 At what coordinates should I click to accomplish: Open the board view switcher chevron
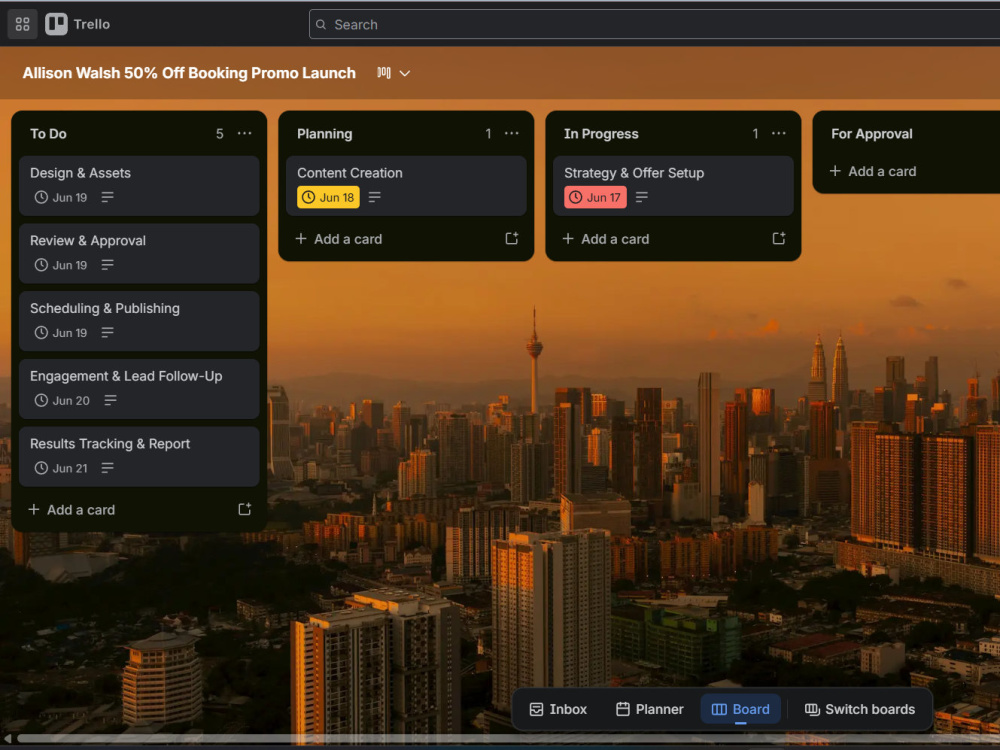[x=404, y=73]
